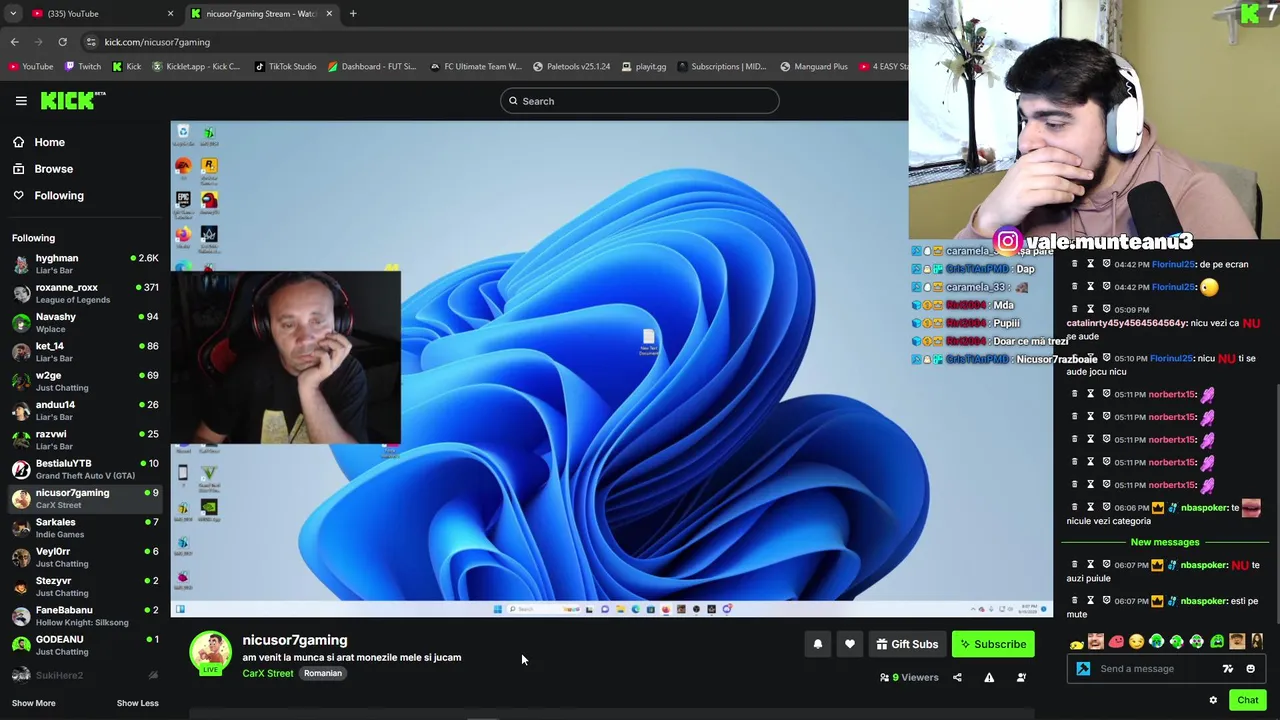Viewport: 1280px width, 720px height.
Task: Open the Kick hamburger sidebar menu
Action: [21, 101]
